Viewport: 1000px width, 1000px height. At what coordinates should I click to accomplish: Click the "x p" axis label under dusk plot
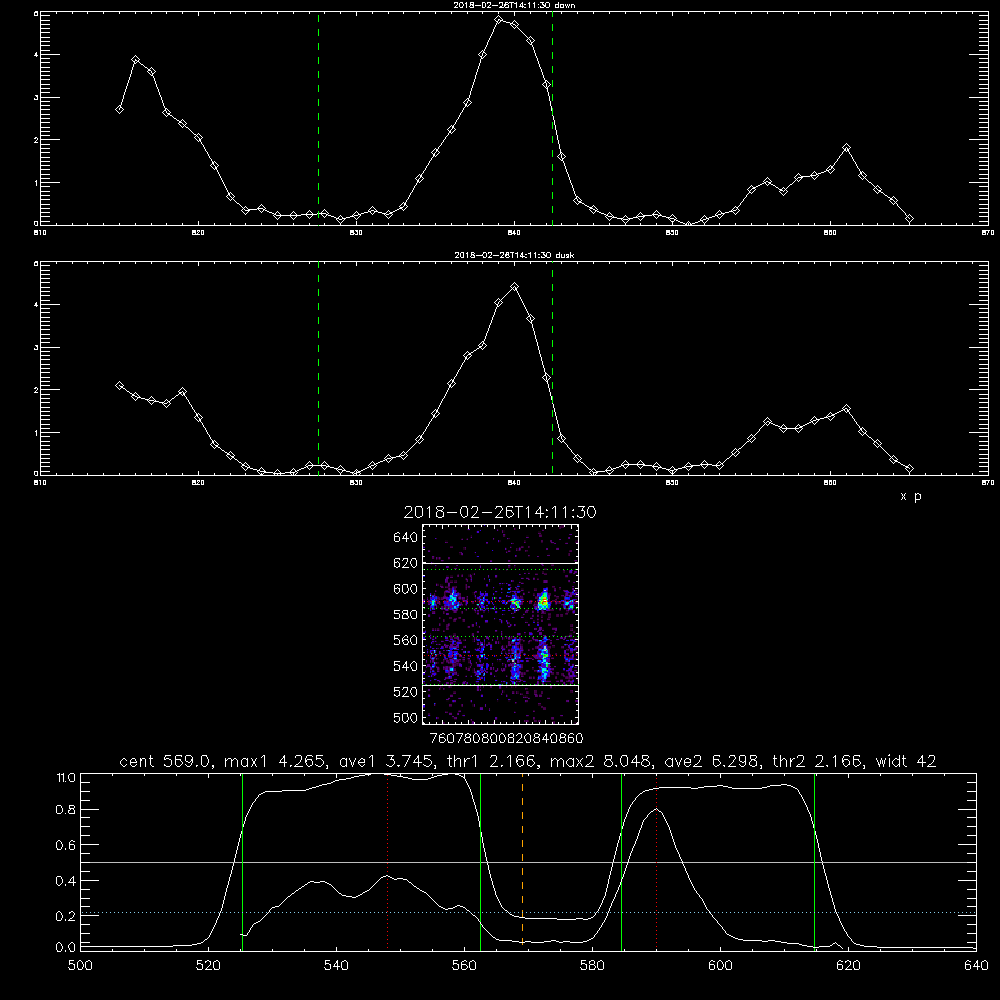point(911,496)
